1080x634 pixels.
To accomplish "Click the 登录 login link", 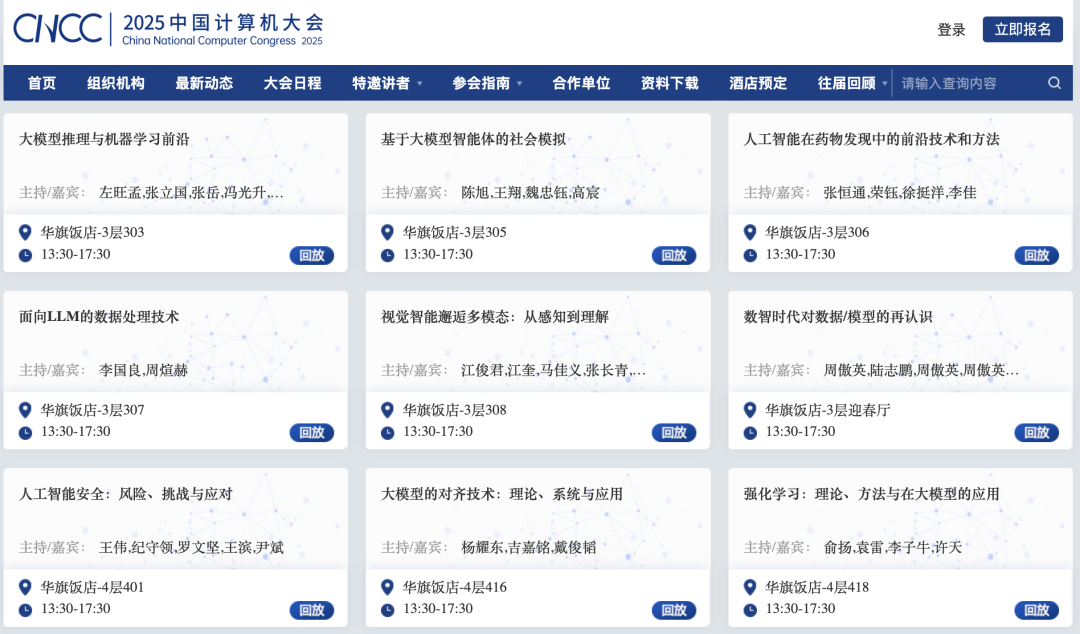I will [950, 30].
